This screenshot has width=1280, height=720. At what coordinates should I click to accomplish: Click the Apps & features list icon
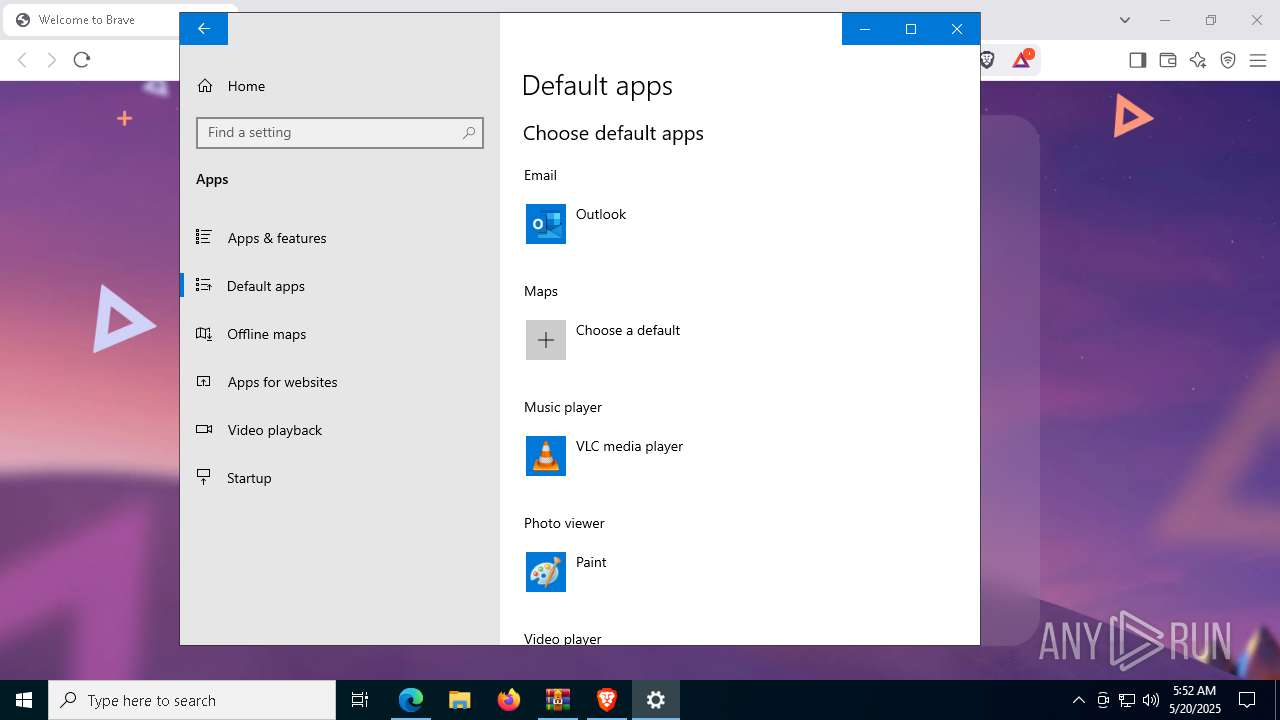[x=204, y=237]
